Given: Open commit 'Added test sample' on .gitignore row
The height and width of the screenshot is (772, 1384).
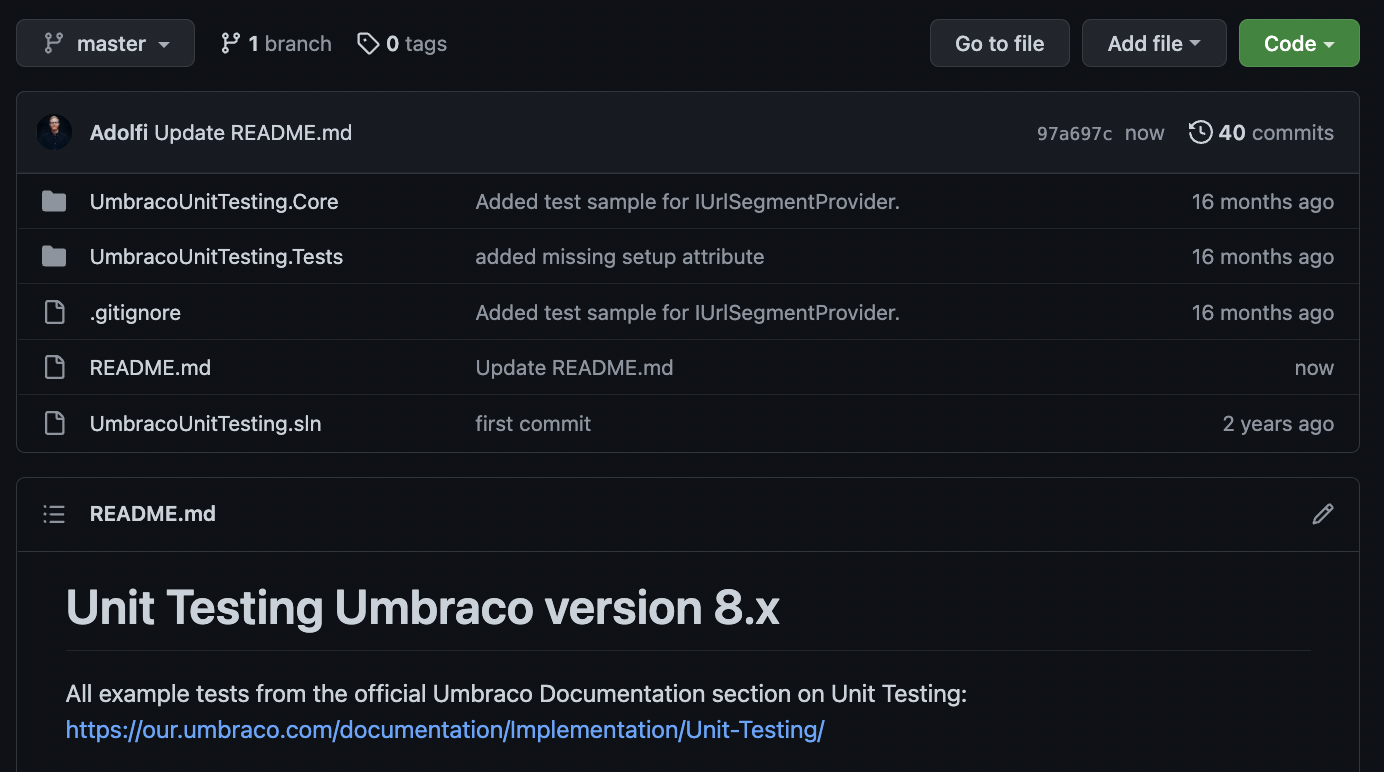Looking at the screenshot, I should tap(687, 313).
